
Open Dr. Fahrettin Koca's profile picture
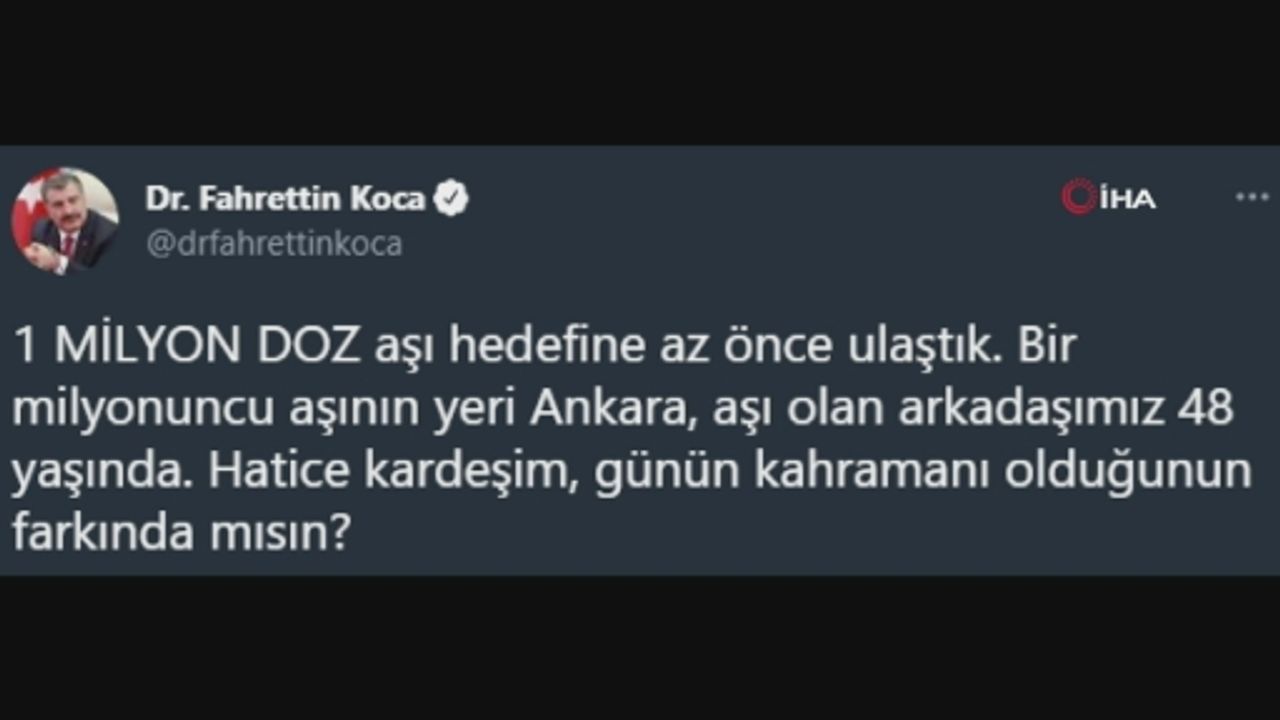click(65, 221)
